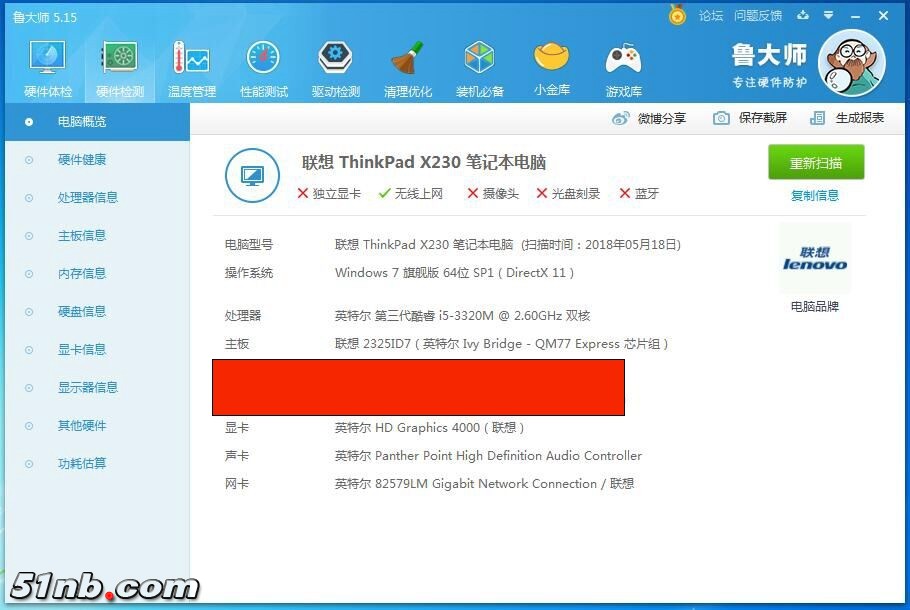Click the 小金库 gold ingot icon
Image resolution: width=910 pixels, height=610 pixels.
point(552,68)
